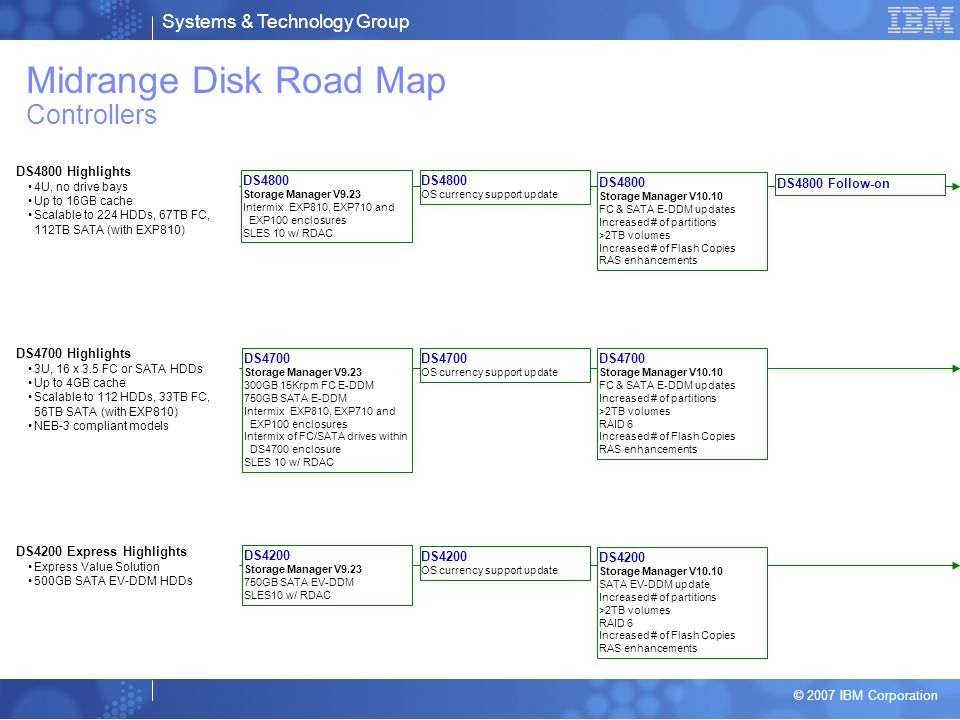This screenshot has width=960, height=720.
Task: Click 'FC & SATA E-DDM updates' in the DS4800 box
Action: (x=667, y=209)
